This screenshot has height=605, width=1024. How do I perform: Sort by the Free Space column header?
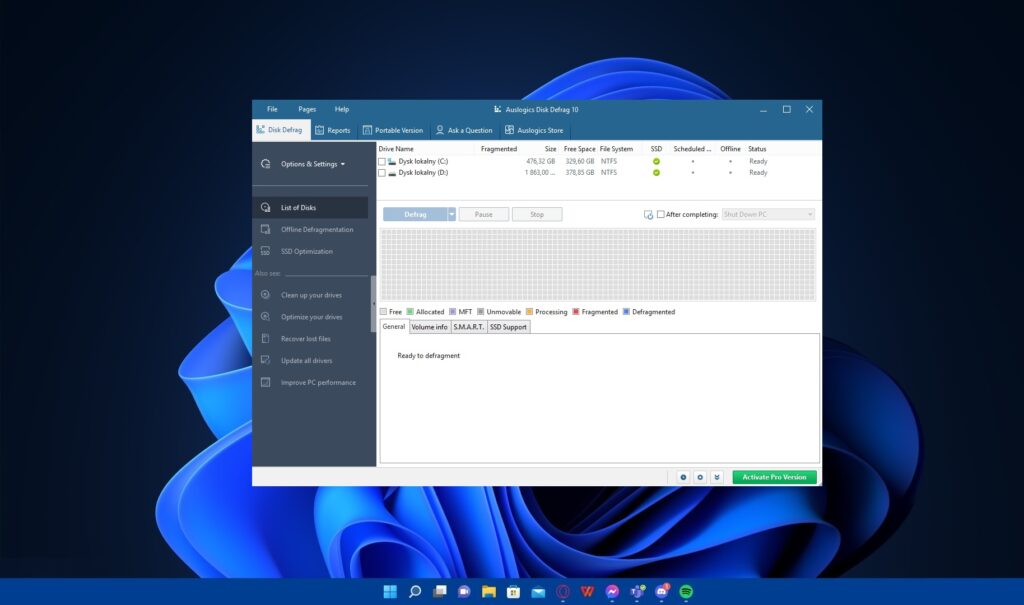(579, 149)
